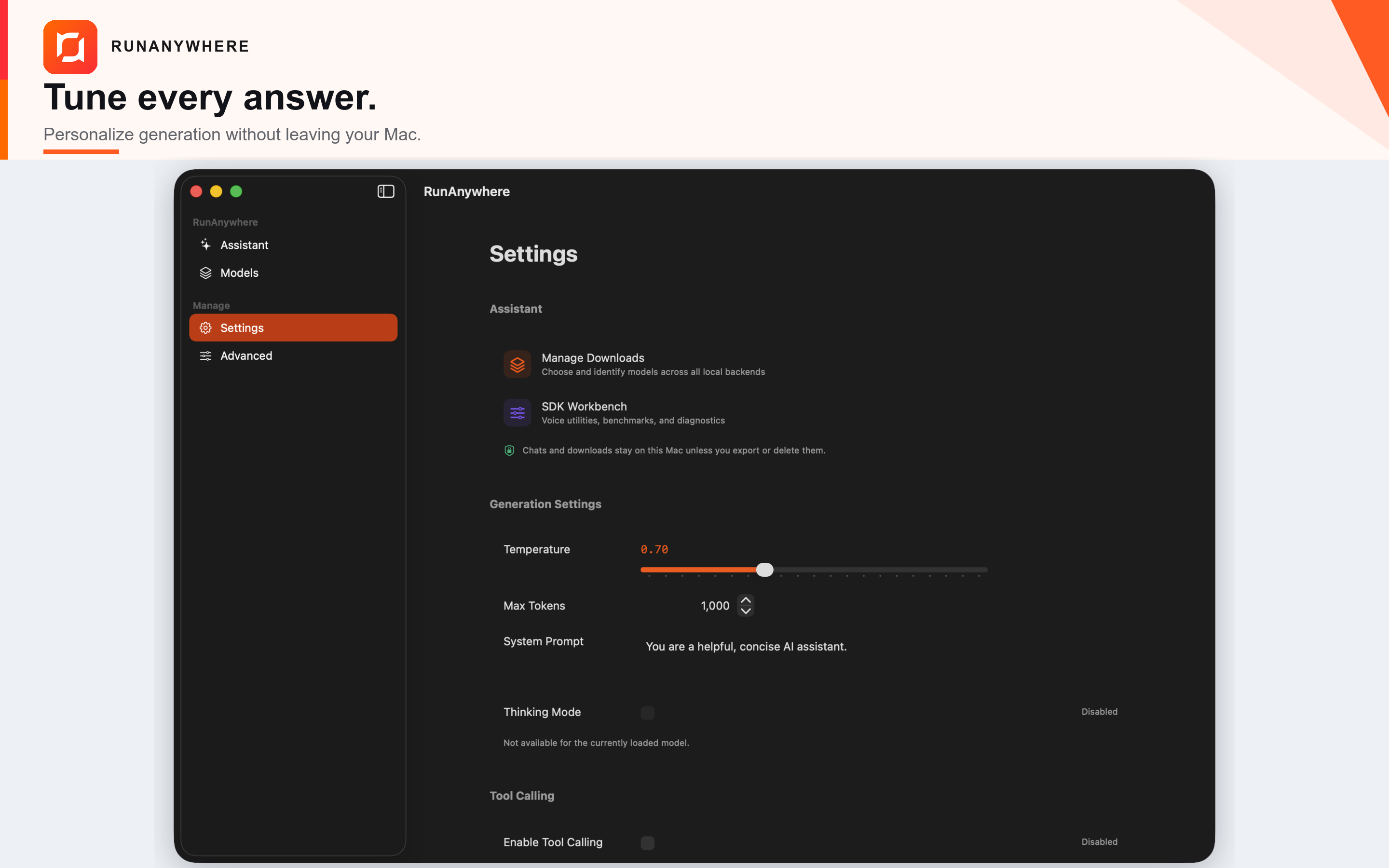Decrease Max Tokens with stepper down arrow

click(x=746, y=611)
